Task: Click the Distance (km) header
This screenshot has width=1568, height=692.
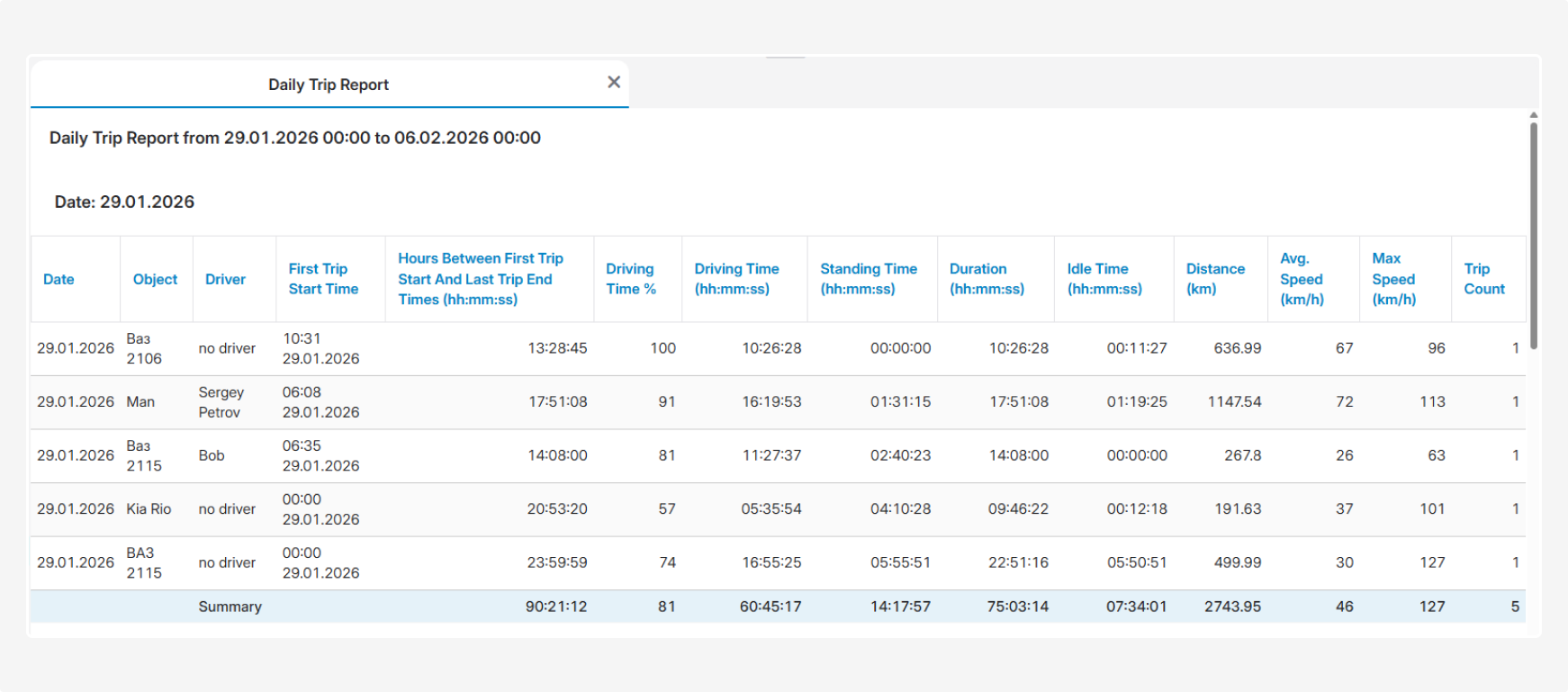Action: 1215,279
